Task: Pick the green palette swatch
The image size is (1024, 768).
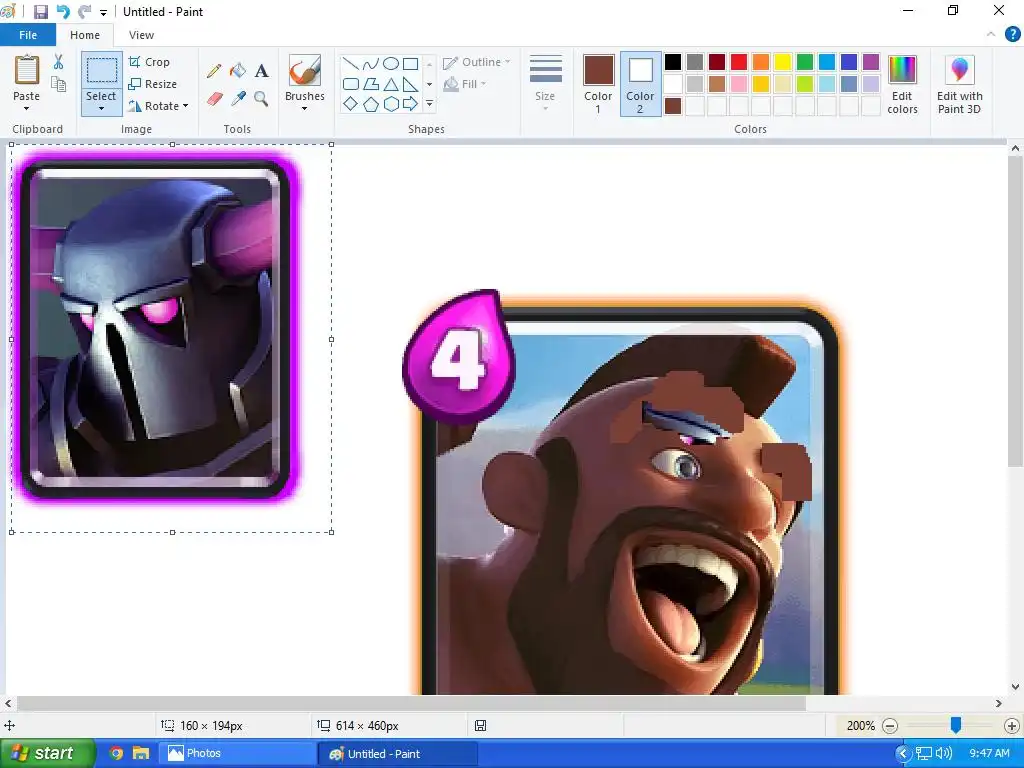Action: [x=805, y=62]
